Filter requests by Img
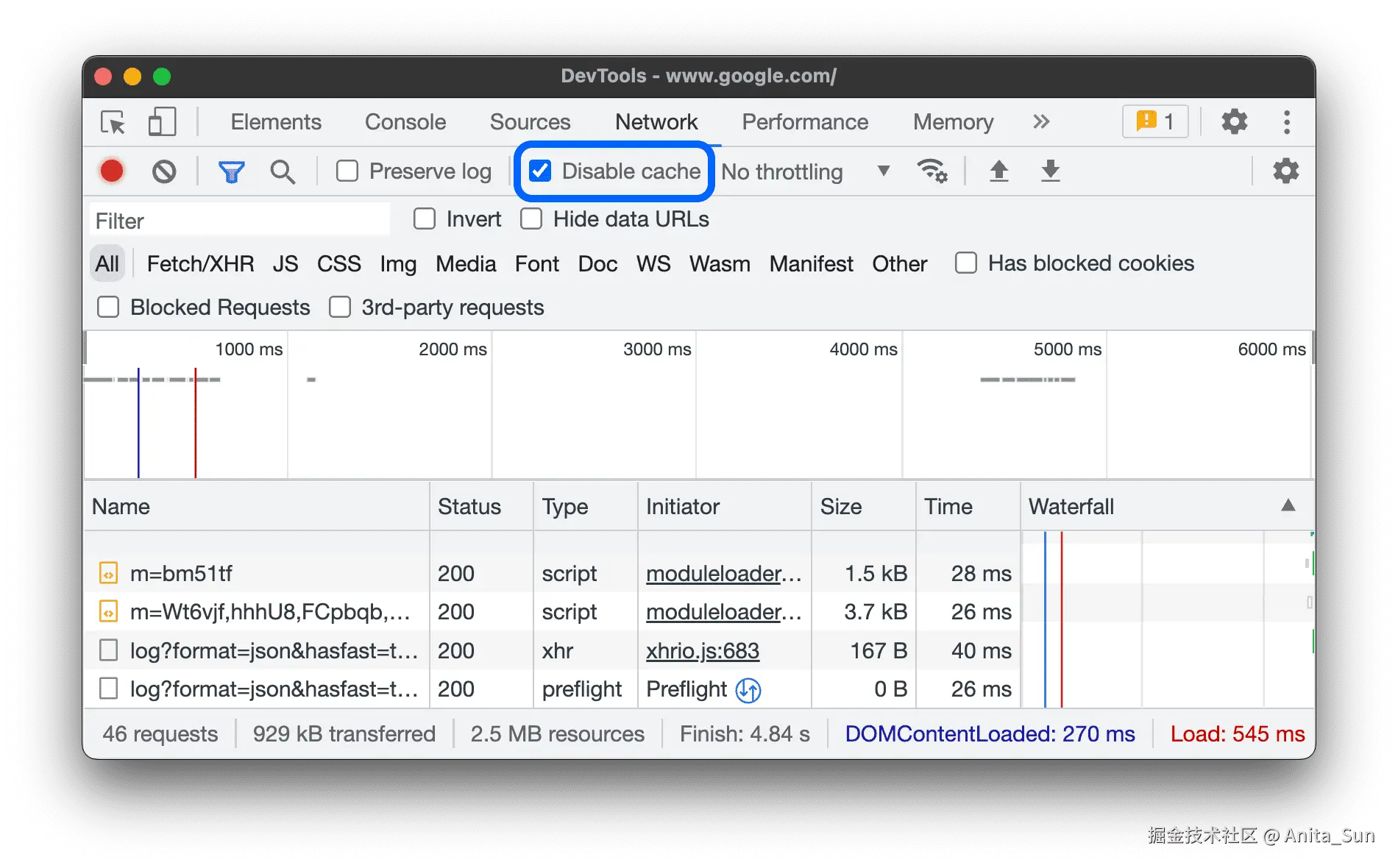 pos(398,264)
